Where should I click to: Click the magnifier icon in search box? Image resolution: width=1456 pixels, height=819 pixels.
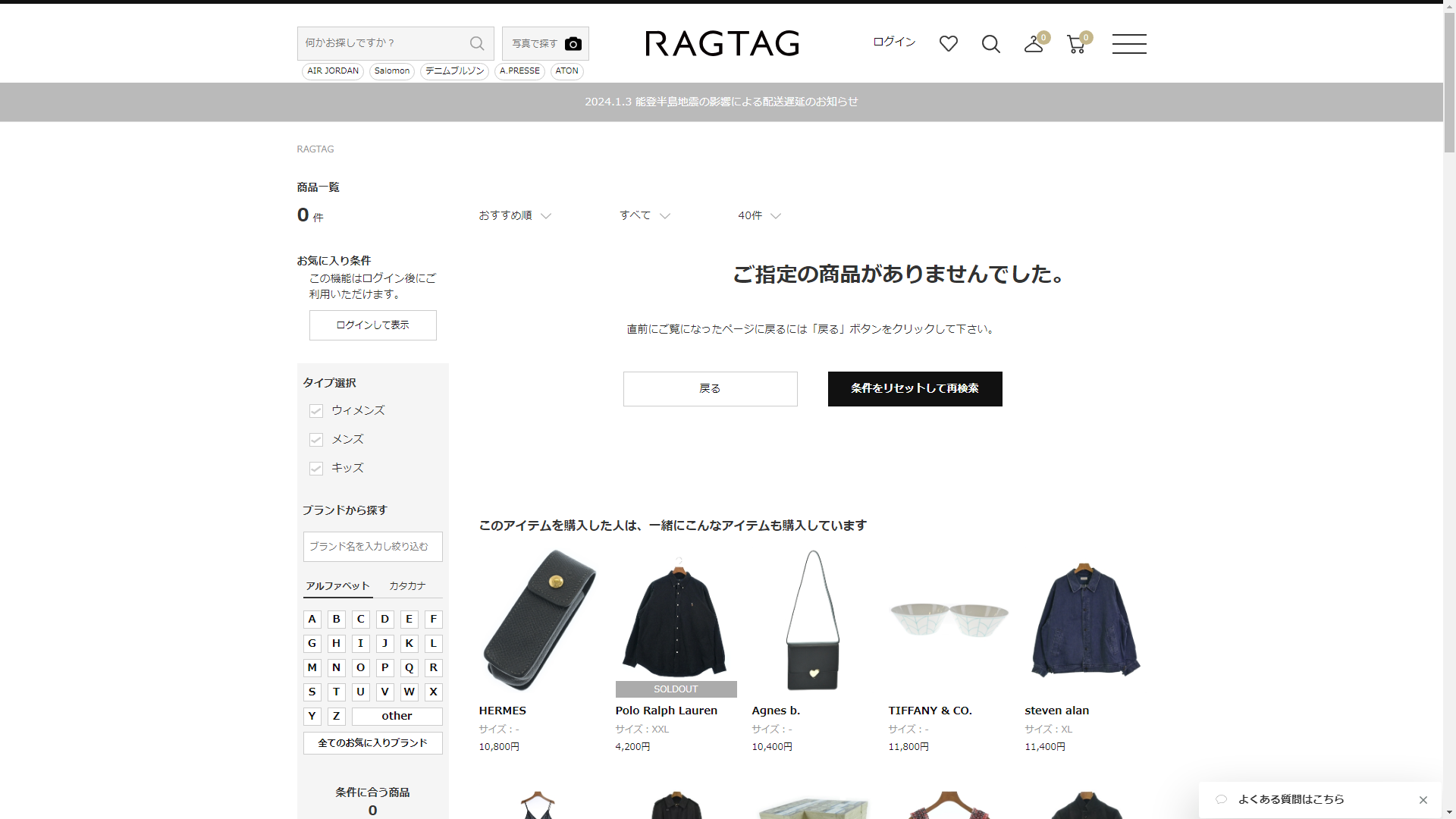pyautogui.click(x=476, y=43)
